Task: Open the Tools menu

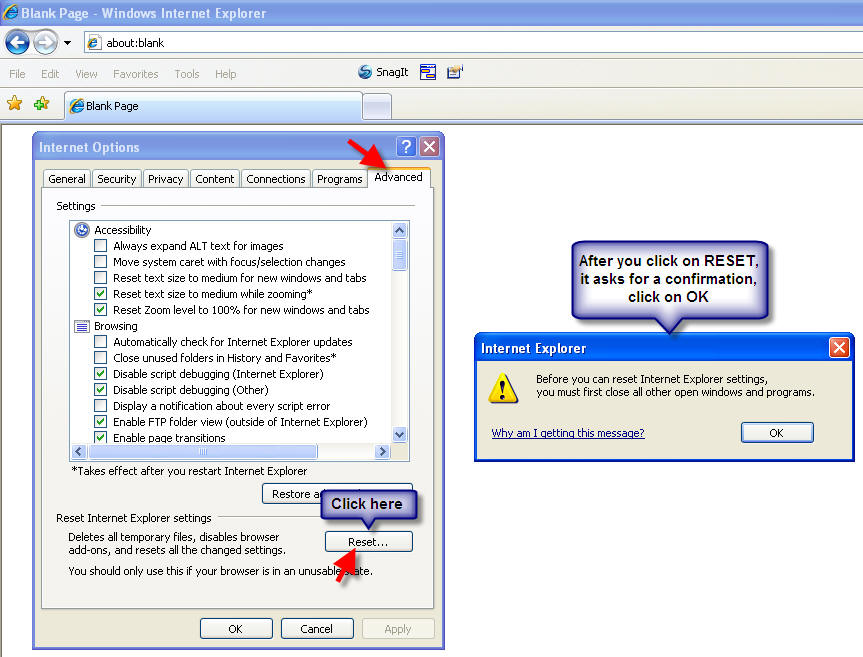Action: click(x=187, y=74)
